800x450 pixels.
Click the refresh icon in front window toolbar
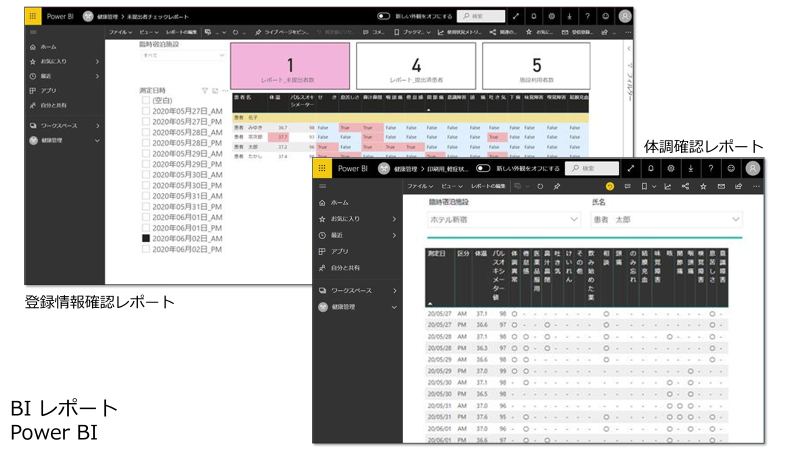tap(540, 186)
